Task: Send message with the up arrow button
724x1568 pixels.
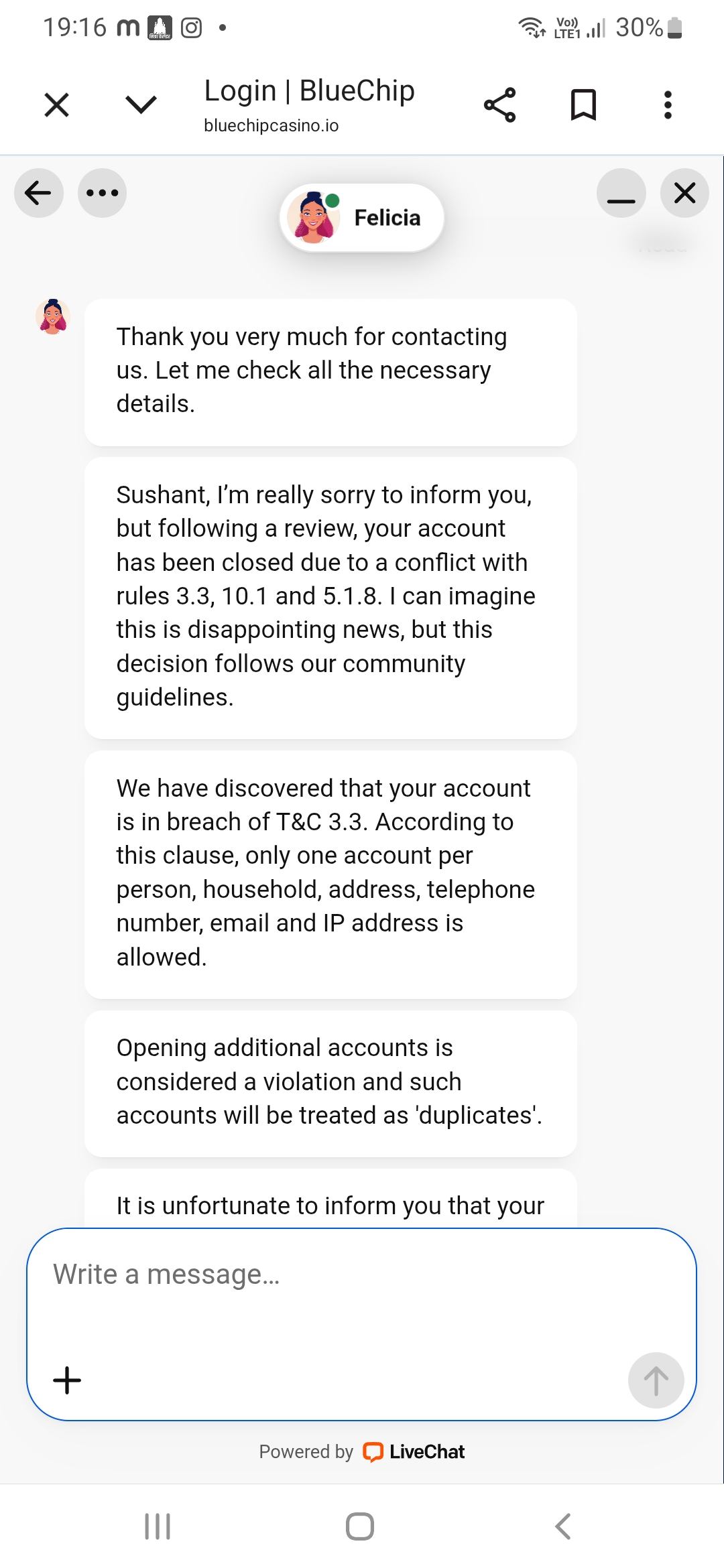Action: point(656,1380)
